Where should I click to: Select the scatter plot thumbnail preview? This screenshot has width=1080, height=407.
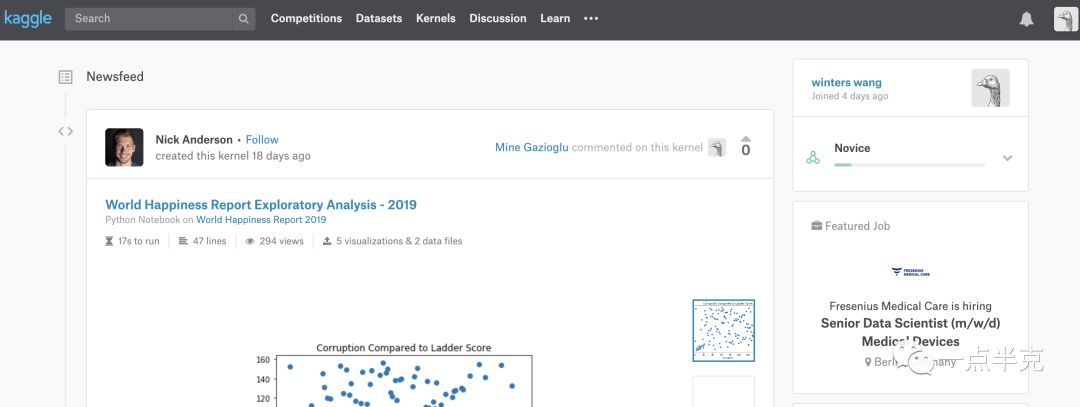pyautogui.click(x=723, y=330)
